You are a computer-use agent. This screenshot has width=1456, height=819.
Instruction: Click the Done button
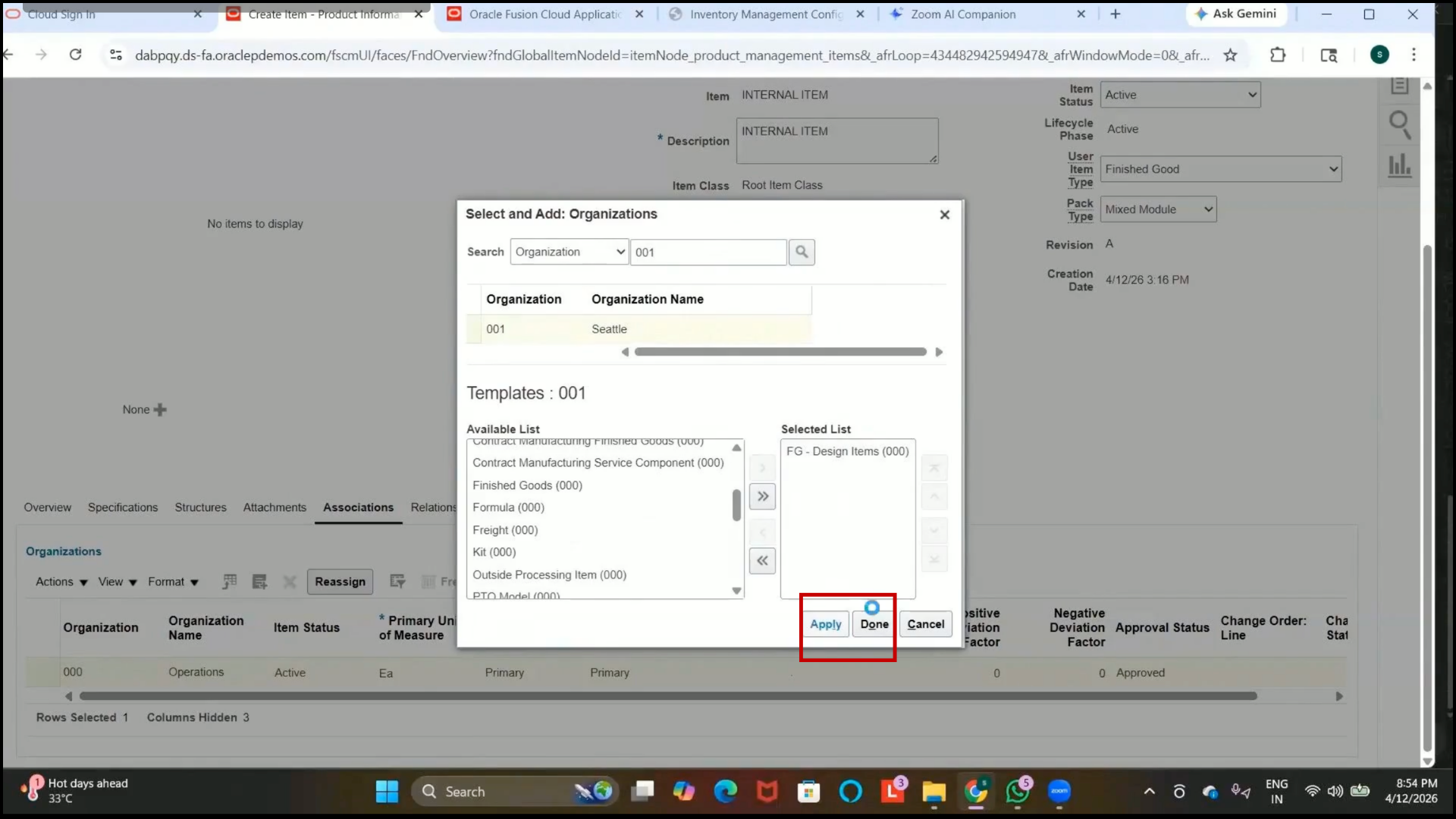coord(874,624)
